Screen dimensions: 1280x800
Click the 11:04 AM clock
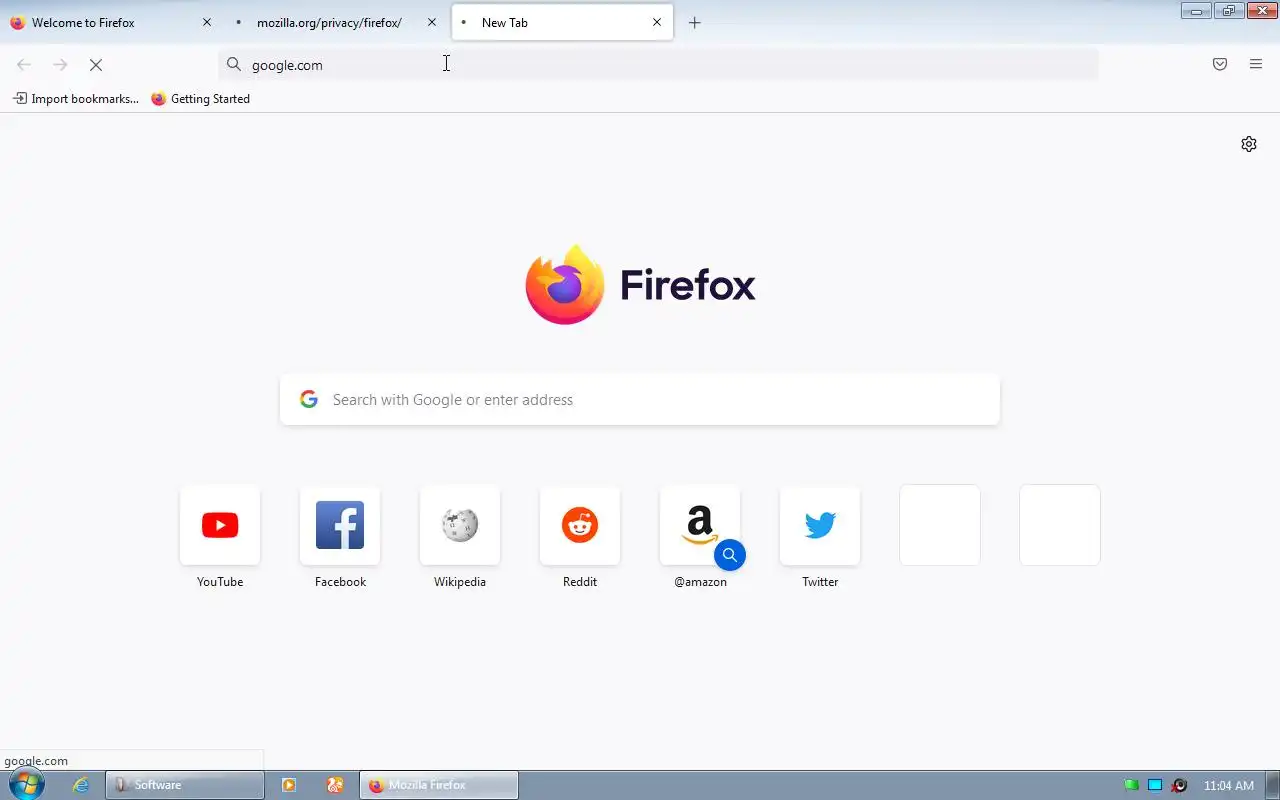coord(1229,785)
